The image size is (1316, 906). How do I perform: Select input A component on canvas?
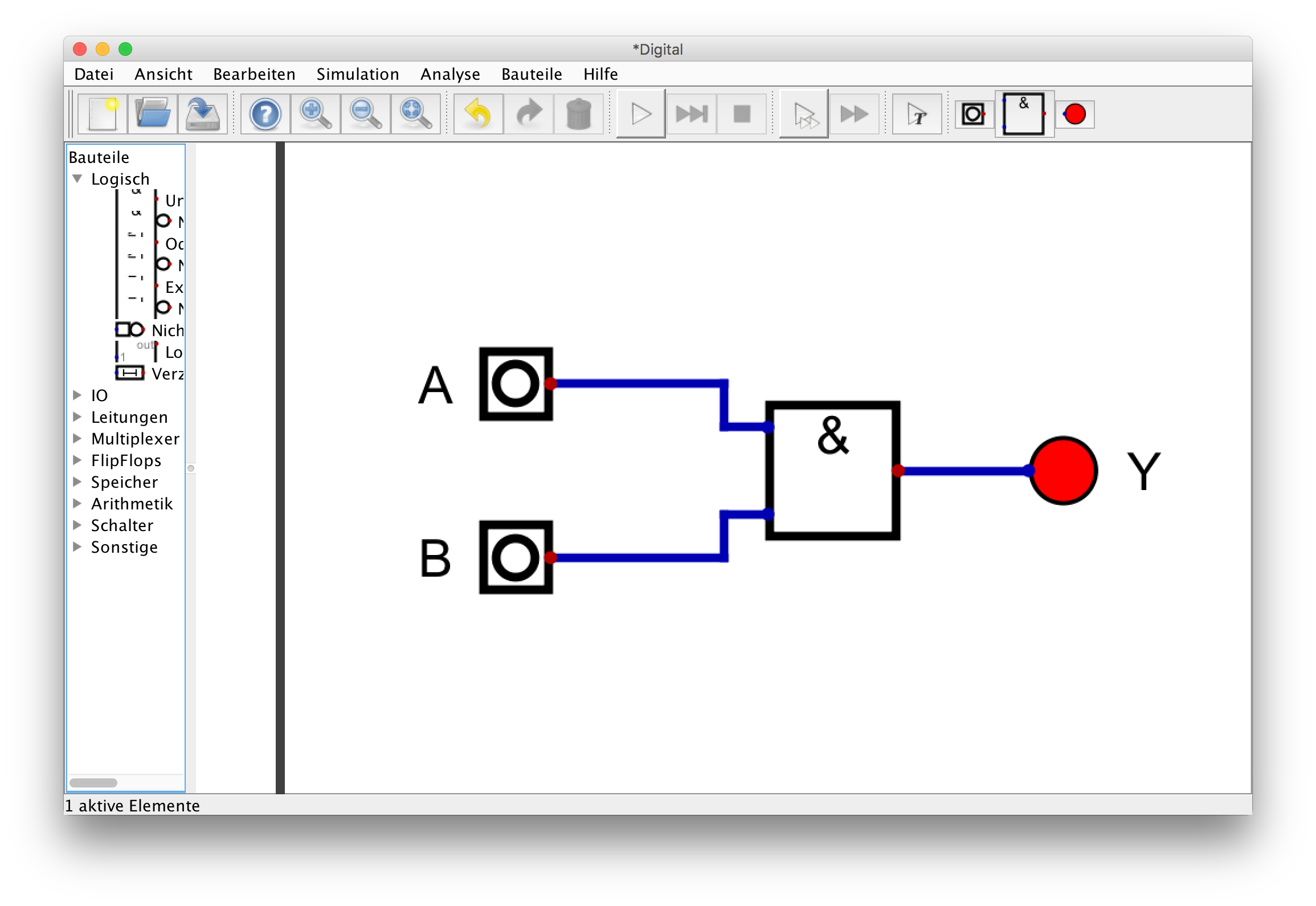(516, 384)
